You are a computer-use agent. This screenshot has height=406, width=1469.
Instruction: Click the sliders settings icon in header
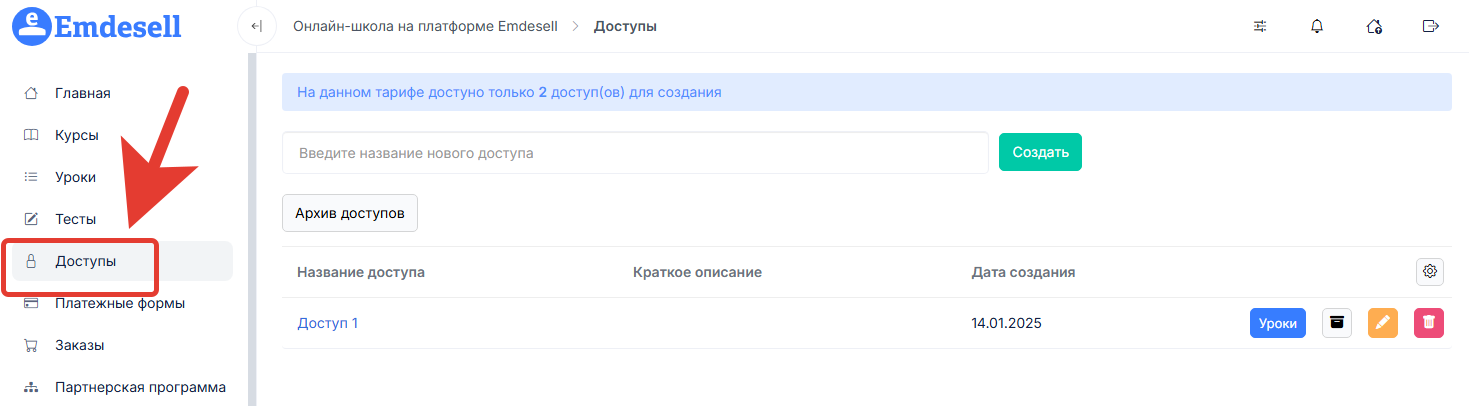coord(1260,26)
